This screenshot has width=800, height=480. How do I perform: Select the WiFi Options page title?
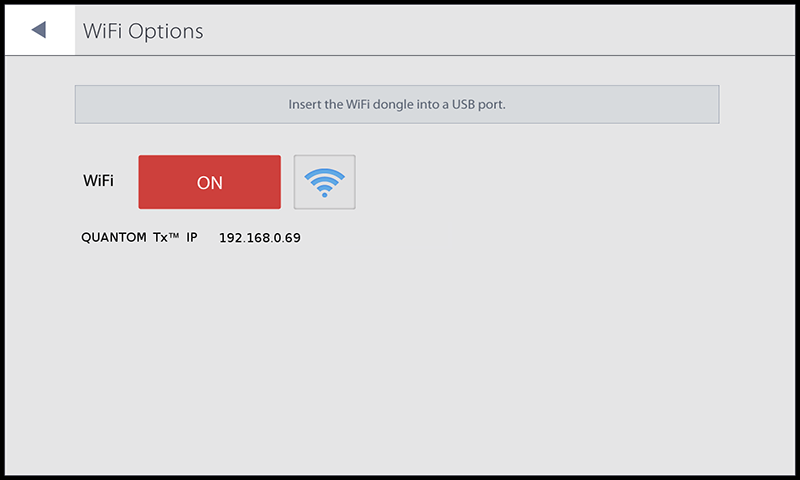point(143,31)
